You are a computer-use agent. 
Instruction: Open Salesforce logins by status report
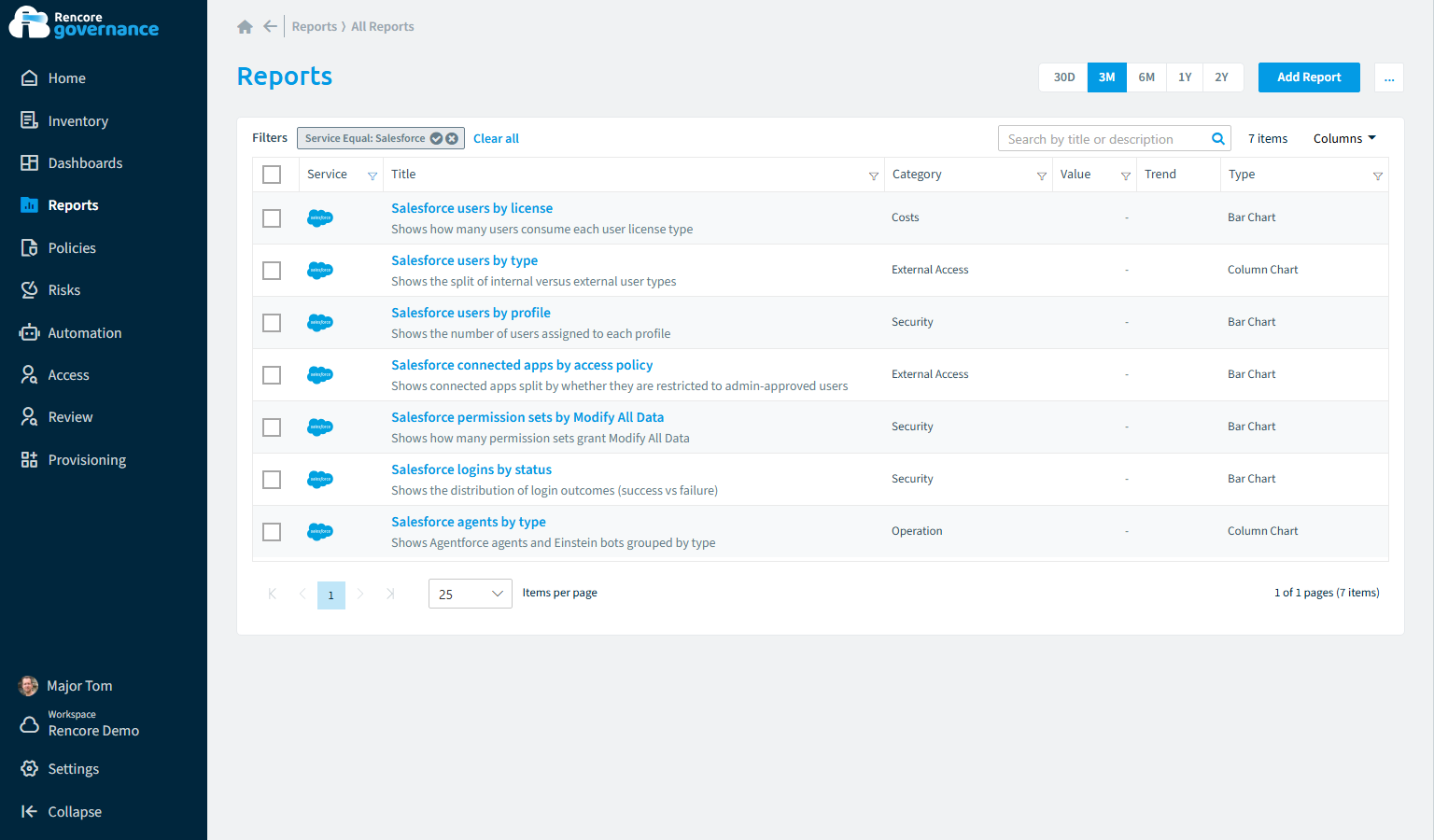pyautogui.click(x=471, y=469)
